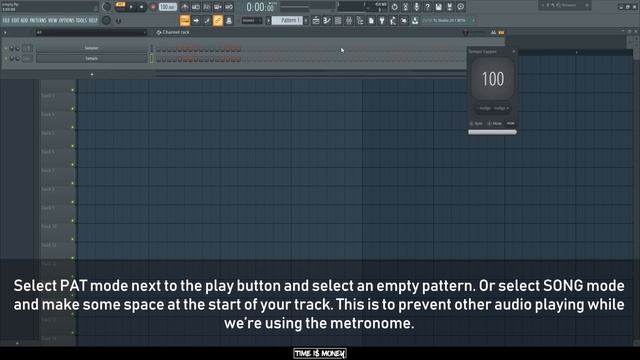Viewport: 640px width, 360px height.
Task: Click the render/export icon after save
Action: pos(449,7)
